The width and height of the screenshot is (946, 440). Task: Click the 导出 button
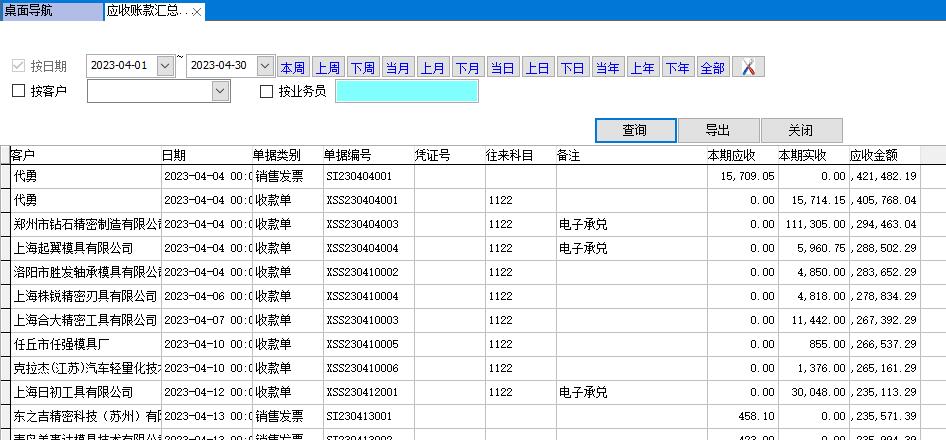coord(718,131)
